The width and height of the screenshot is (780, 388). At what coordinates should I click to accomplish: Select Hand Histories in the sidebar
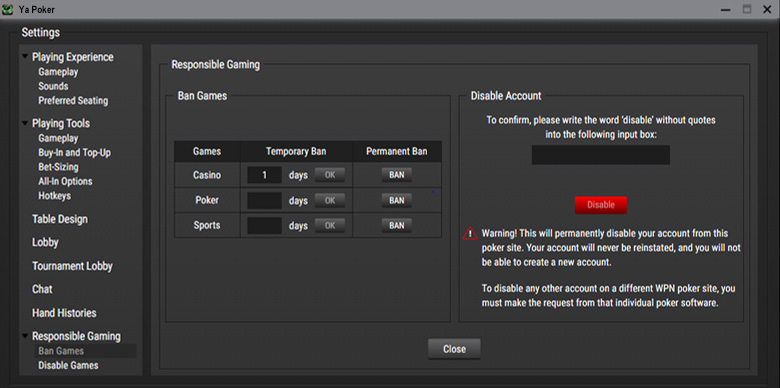64,313
